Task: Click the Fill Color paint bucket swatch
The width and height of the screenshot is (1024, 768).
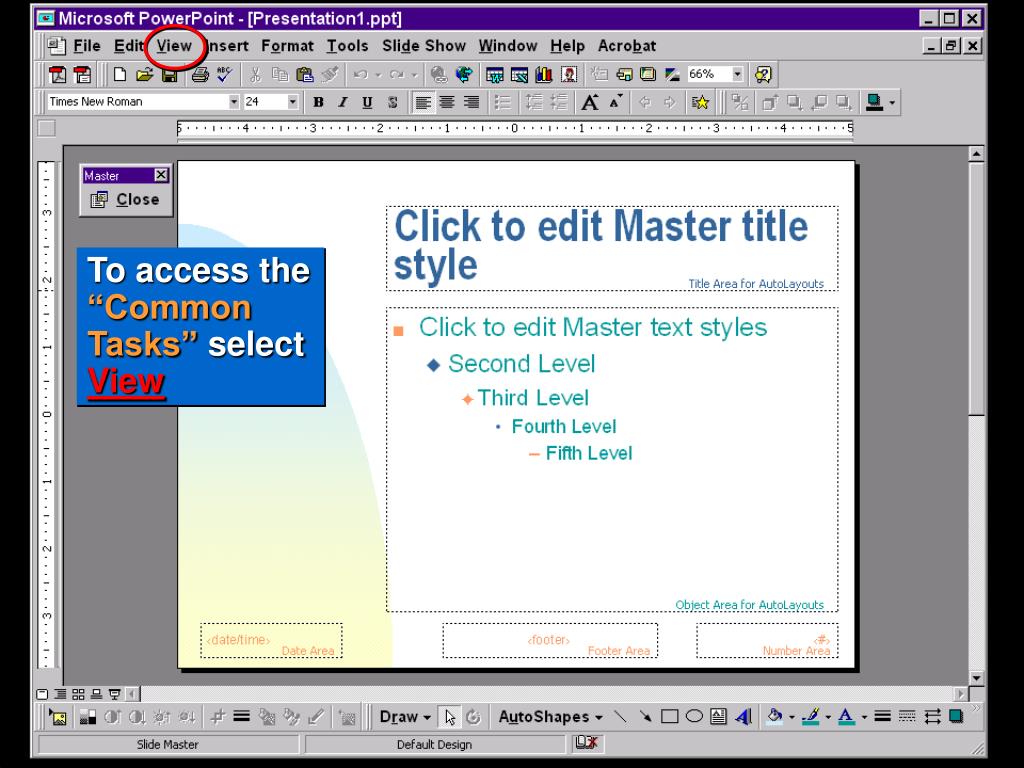Action: point(775,716)
